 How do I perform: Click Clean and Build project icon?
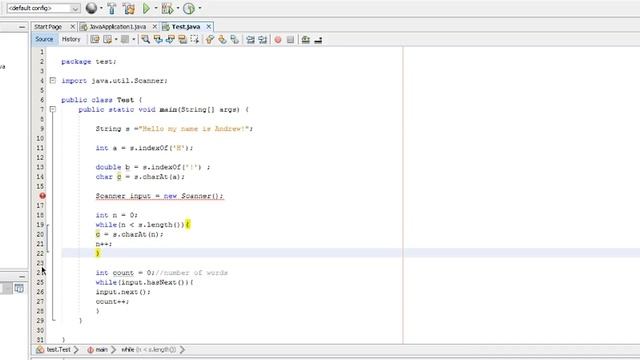coord(129,8)
